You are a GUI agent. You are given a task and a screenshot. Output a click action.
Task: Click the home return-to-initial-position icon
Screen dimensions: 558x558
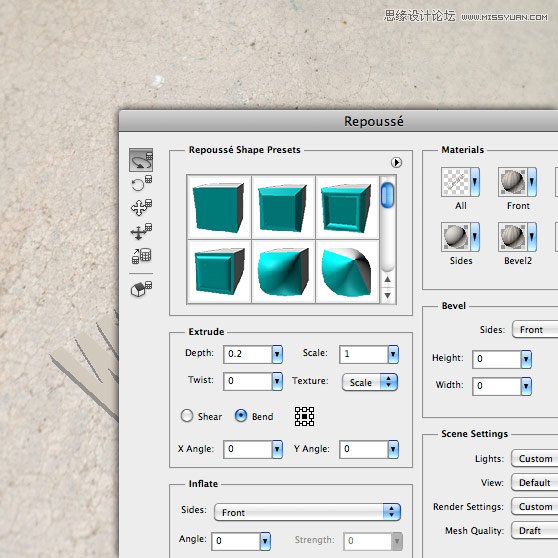(x=141, y=289)
